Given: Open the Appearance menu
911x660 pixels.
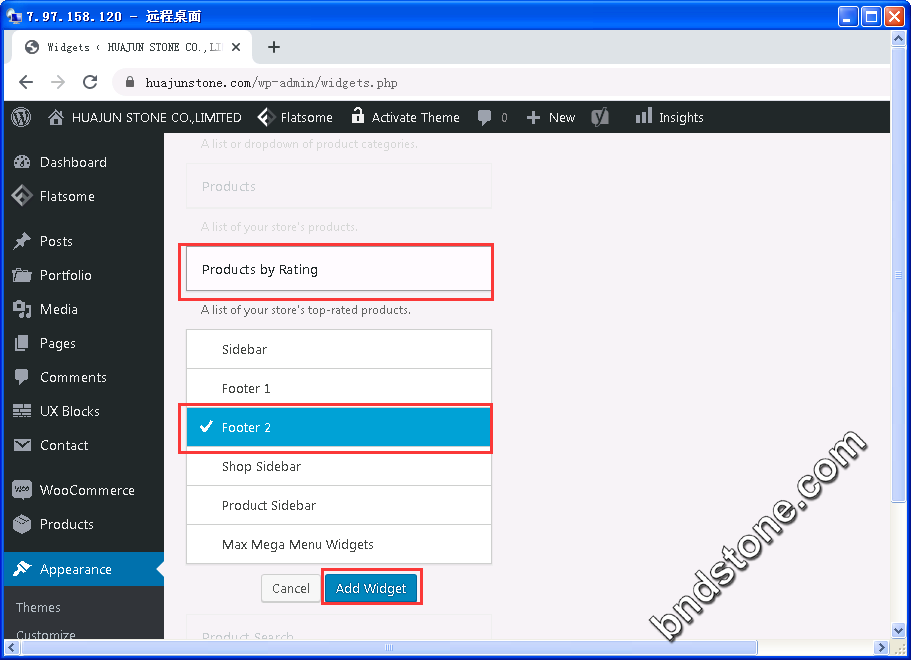Looking at the screenshot, I should [84, 569].
